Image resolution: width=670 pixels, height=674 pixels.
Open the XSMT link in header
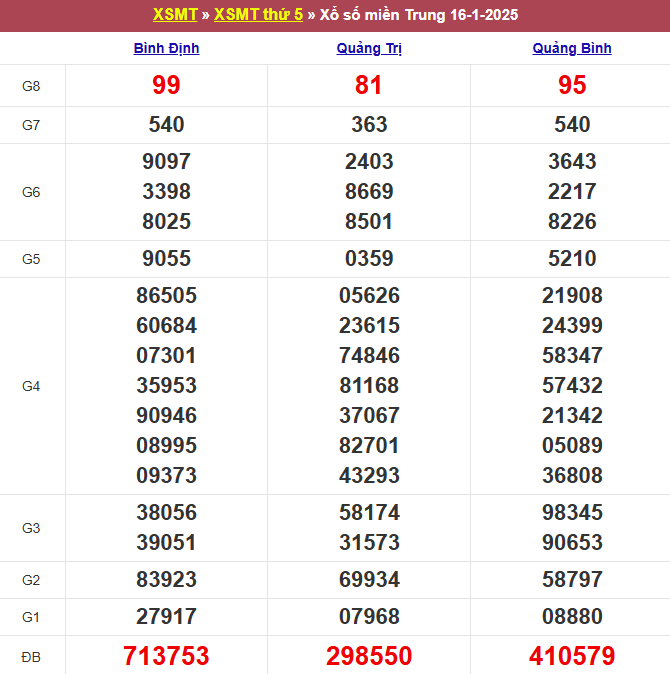[x=175, y=15]
